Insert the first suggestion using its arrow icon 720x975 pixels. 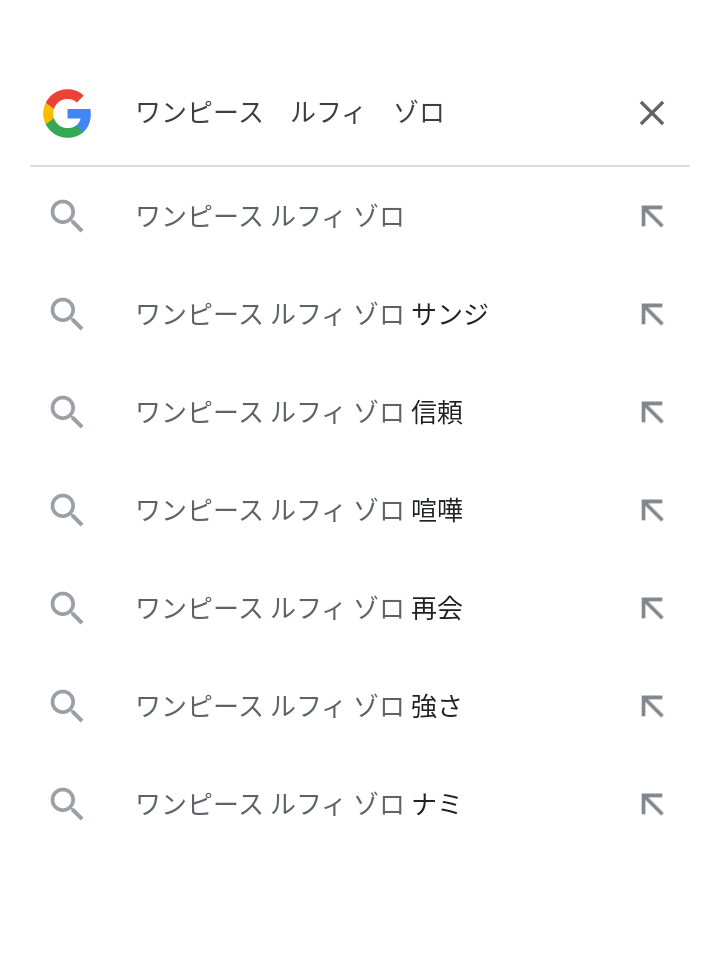pos(652,216)
